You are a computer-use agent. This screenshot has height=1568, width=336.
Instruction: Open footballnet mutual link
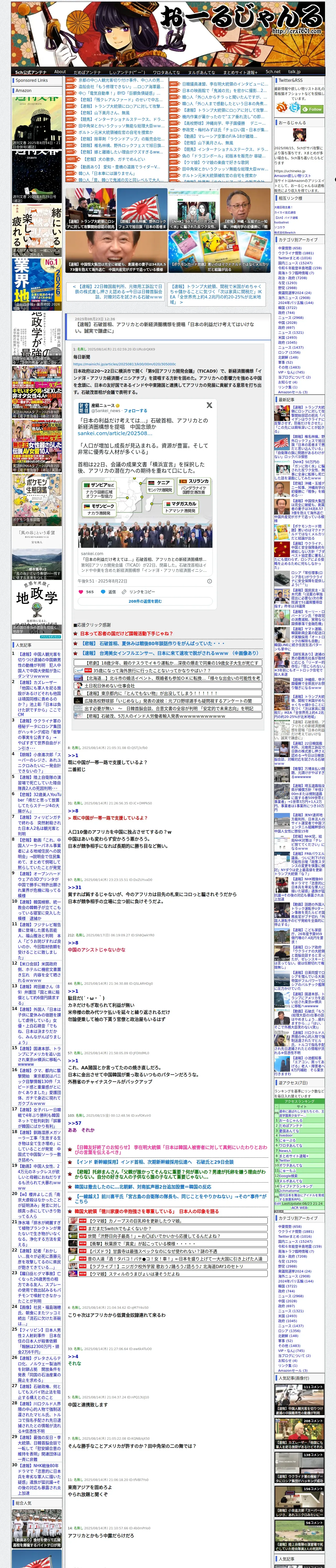(x=282, y=223)
